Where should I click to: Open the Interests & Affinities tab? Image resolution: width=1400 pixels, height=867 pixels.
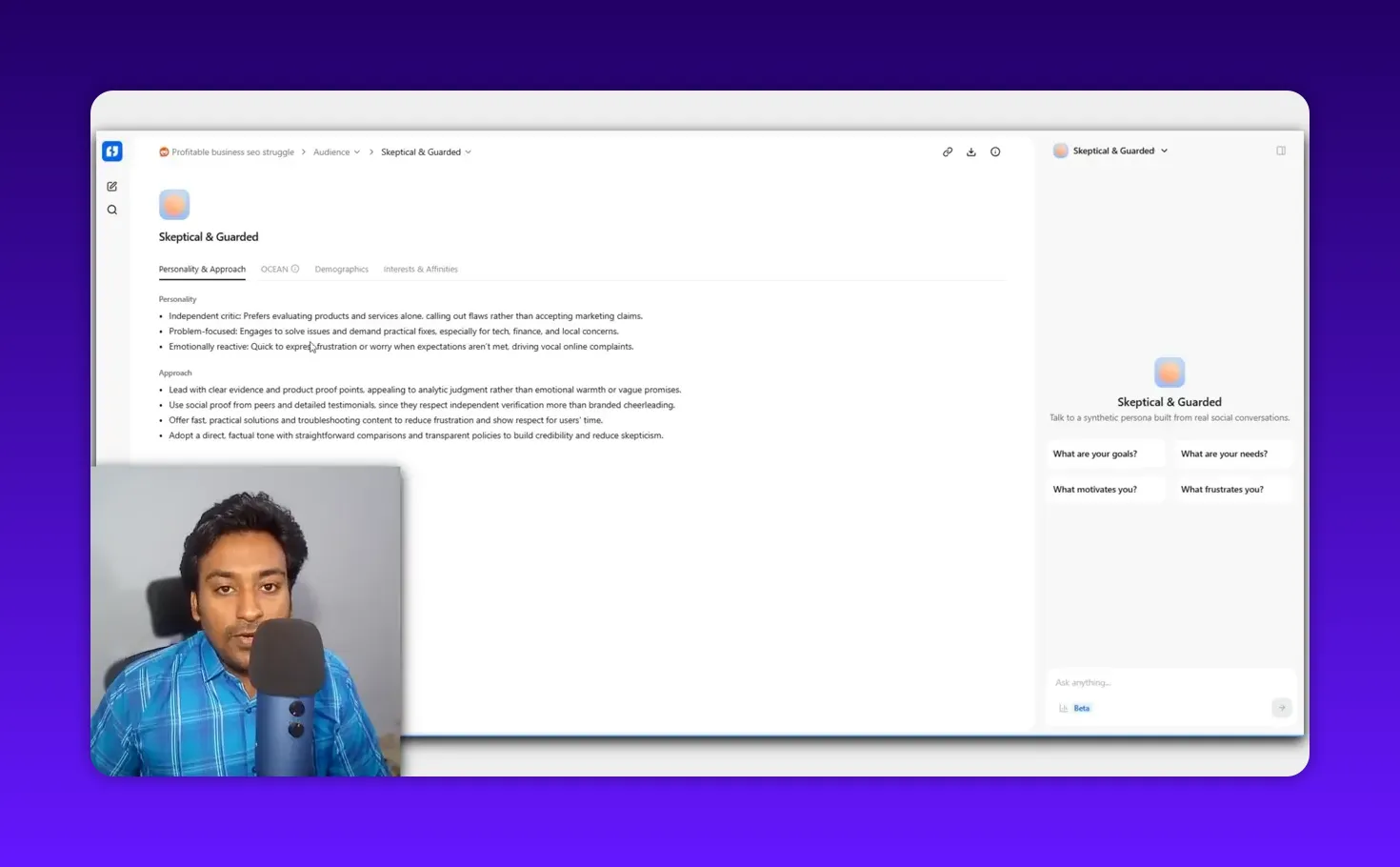point(420,269)
